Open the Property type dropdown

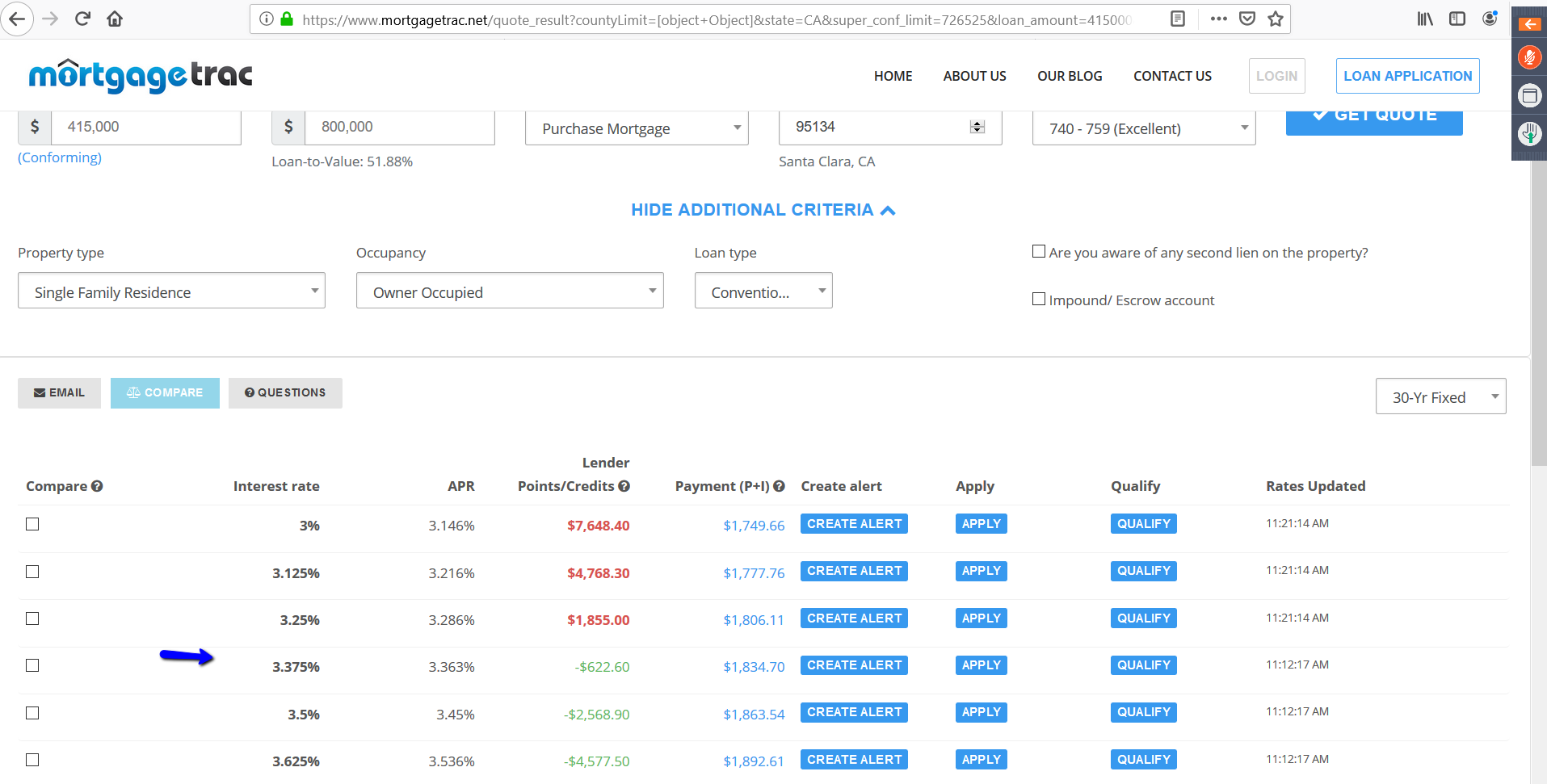(171, 291)
